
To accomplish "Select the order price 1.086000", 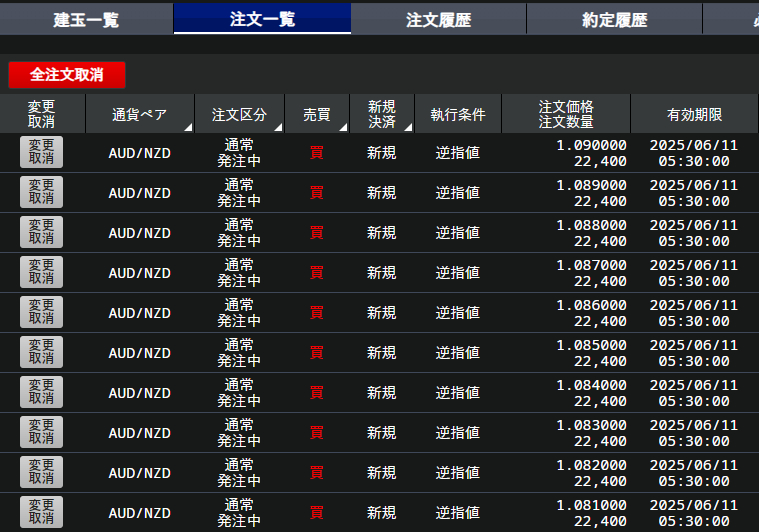I will click(x=592, y=305).
